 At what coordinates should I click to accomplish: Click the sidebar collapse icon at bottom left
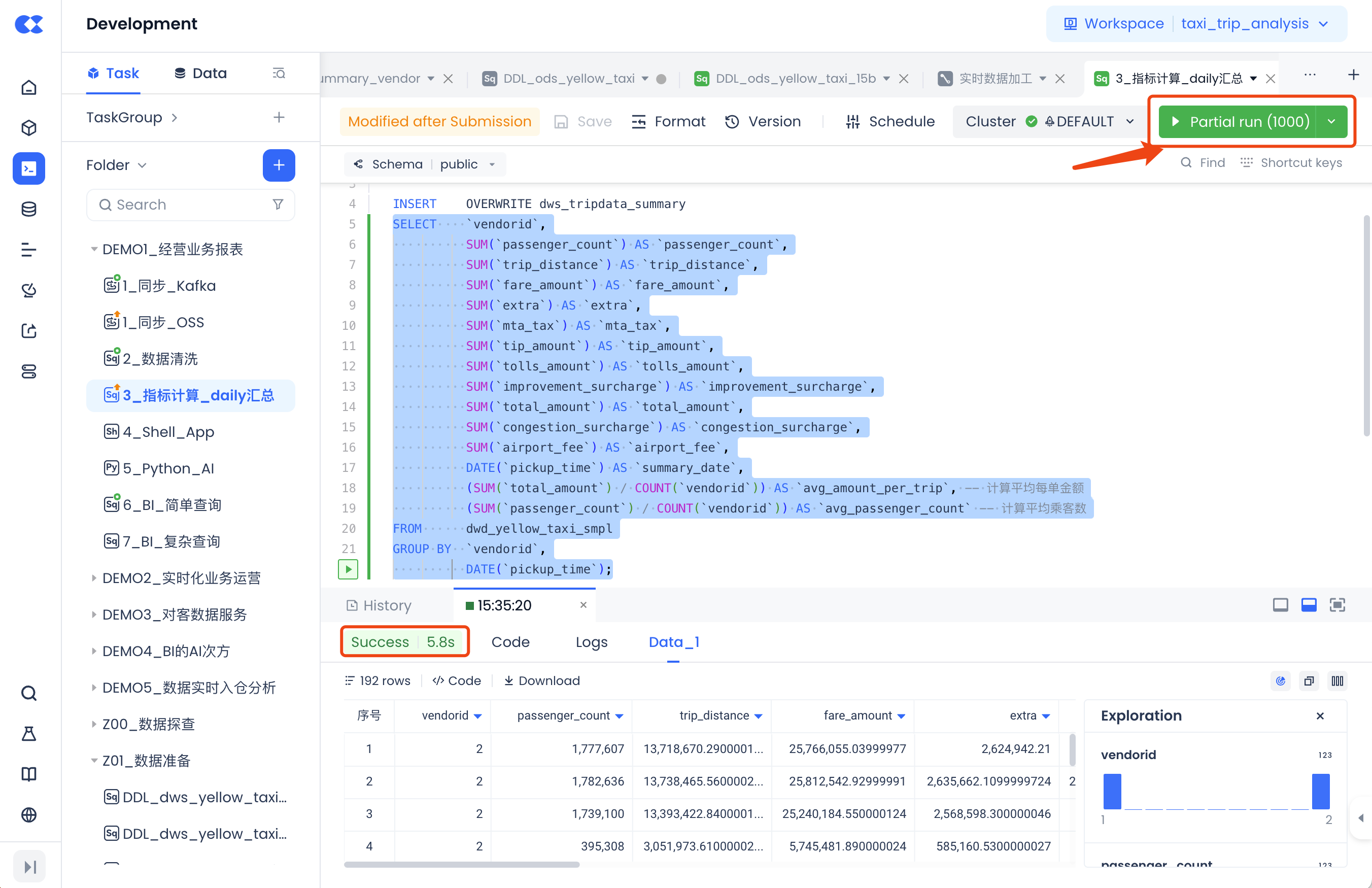29,866
